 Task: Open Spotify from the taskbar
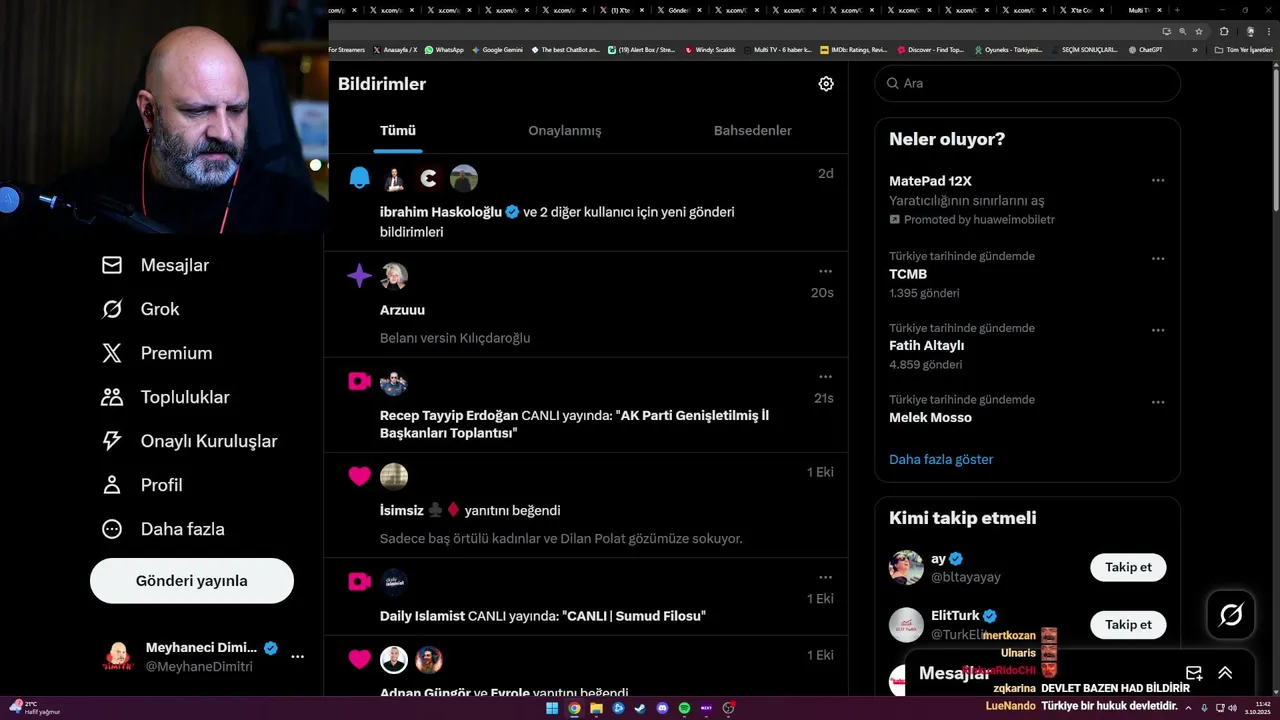[x=684, y=708]
